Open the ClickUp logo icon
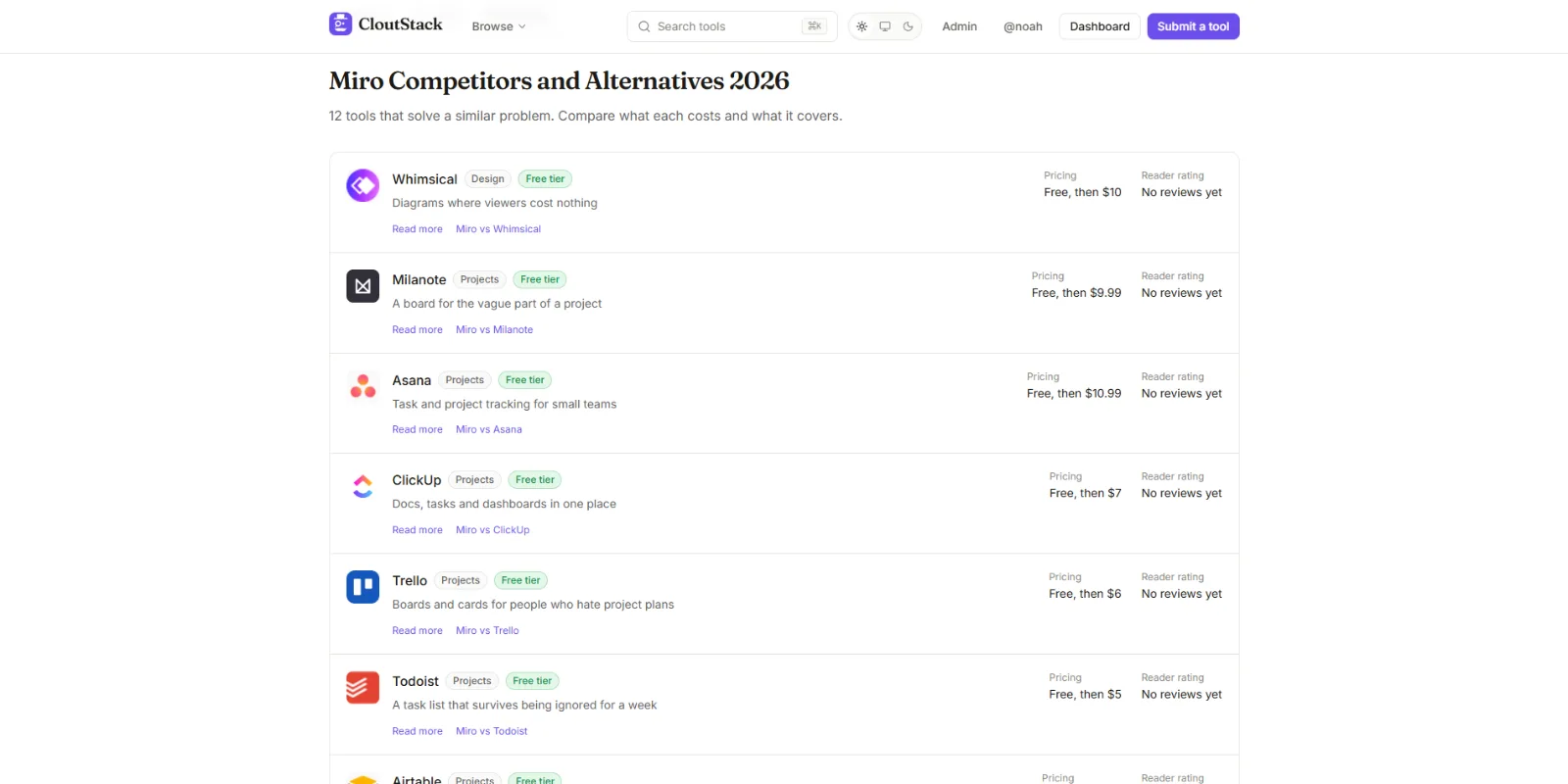Image resolution: width=1568 pixels, height=784 pixels. pyautogui.click(x=363, y=486)
